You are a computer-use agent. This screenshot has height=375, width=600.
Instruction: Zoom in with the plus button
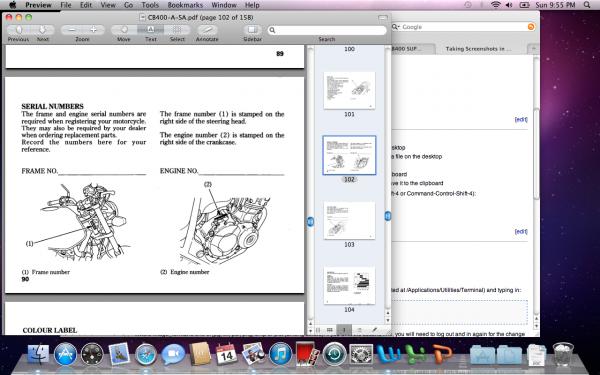pyautogui.click(x=93, y=30)
